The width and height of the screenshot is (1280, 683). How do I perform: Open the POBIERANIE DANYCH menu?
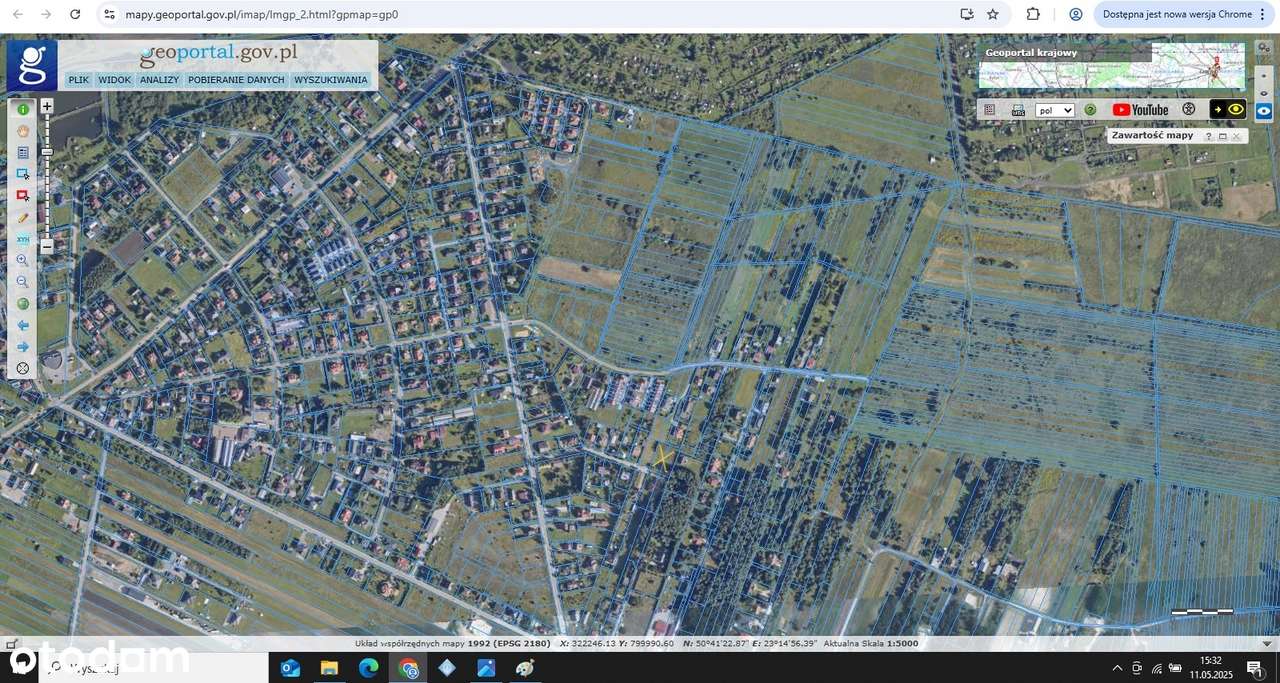tap(236, 80)
